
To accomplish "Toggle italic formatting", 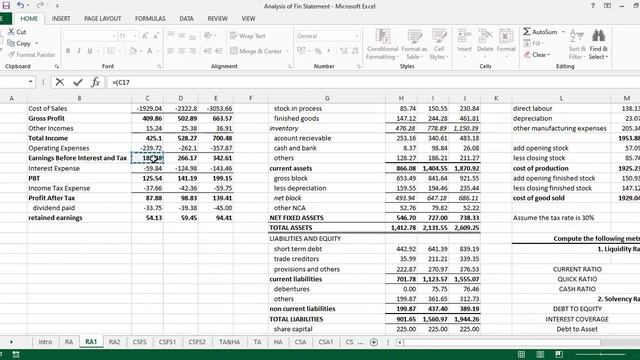I will coord(79,51).
